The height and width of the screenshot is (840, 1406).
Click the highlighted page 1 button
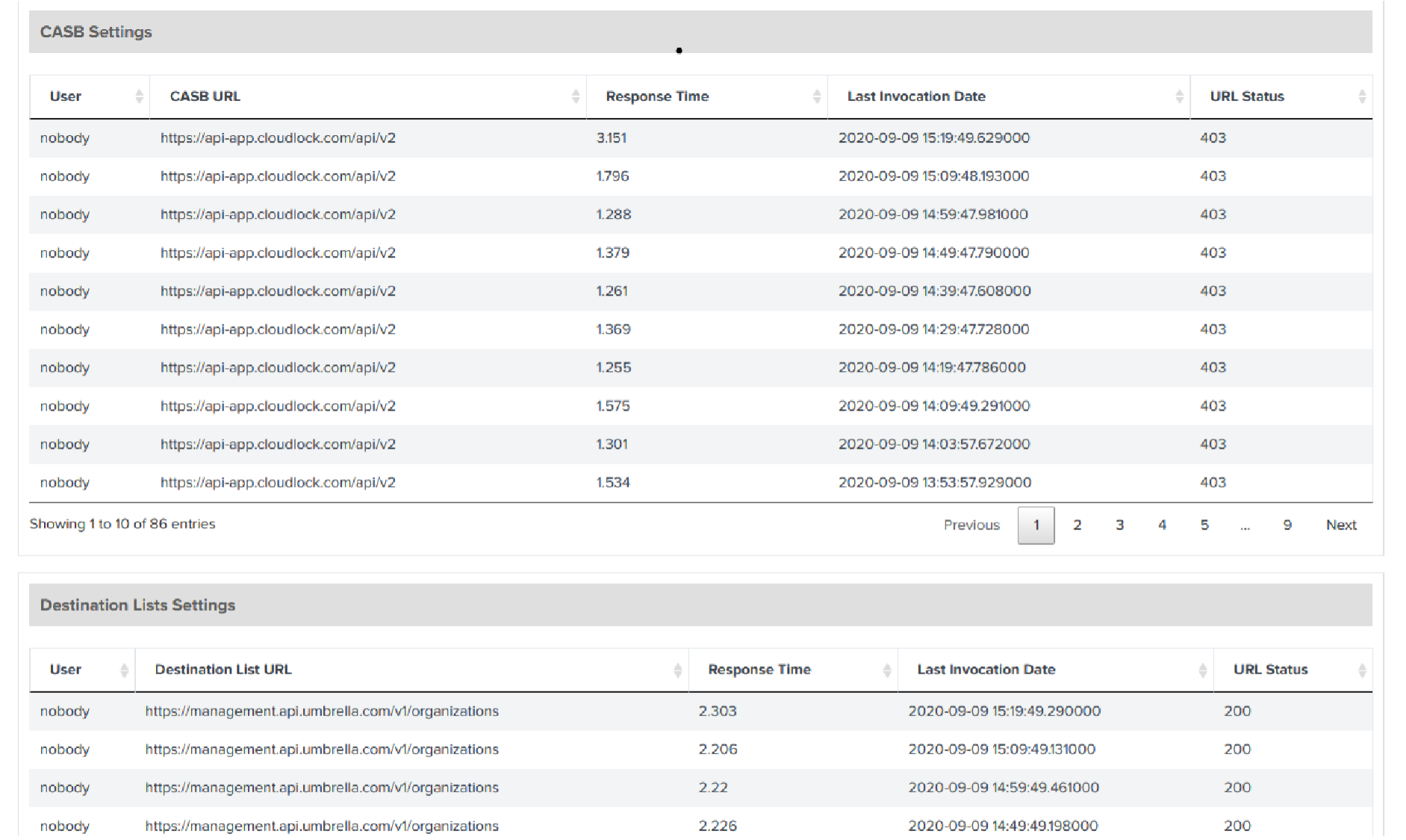1036,525
